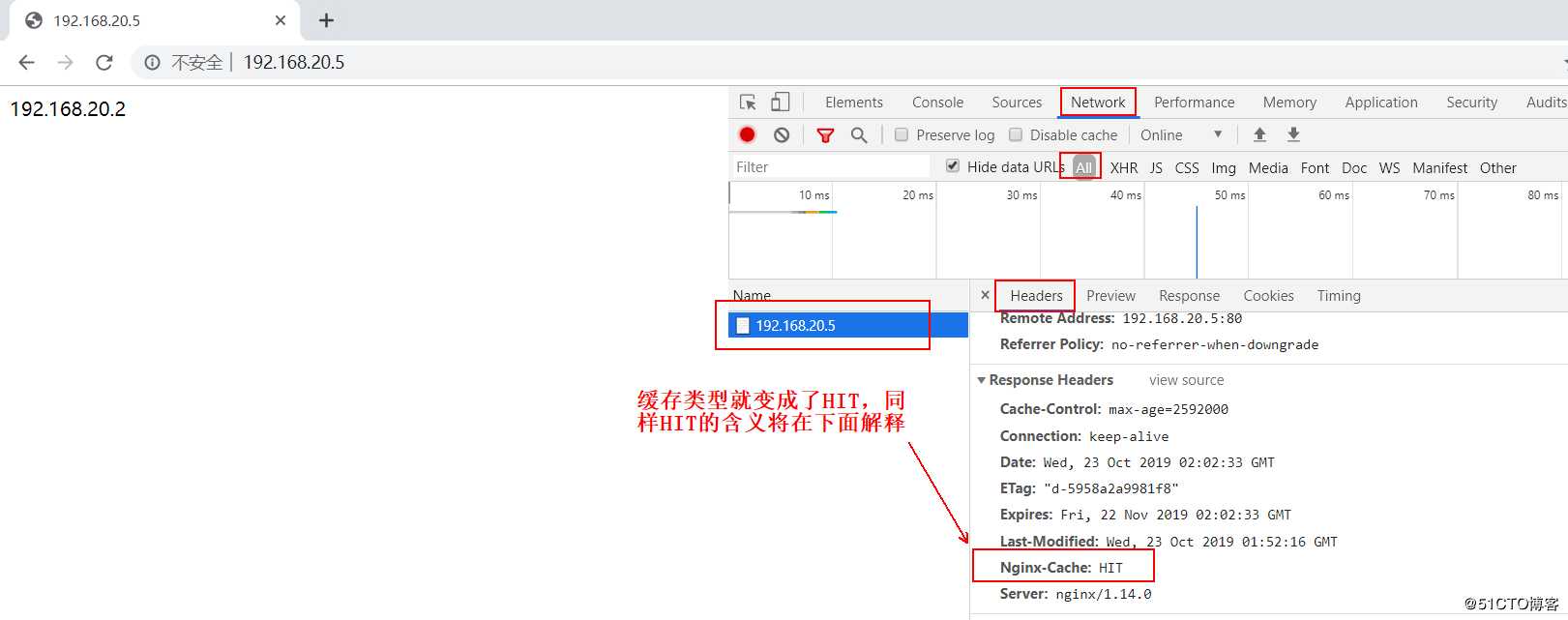Activate the inspect element picker icon
The image size is (1568, 620).
click(x=748, y=102)
